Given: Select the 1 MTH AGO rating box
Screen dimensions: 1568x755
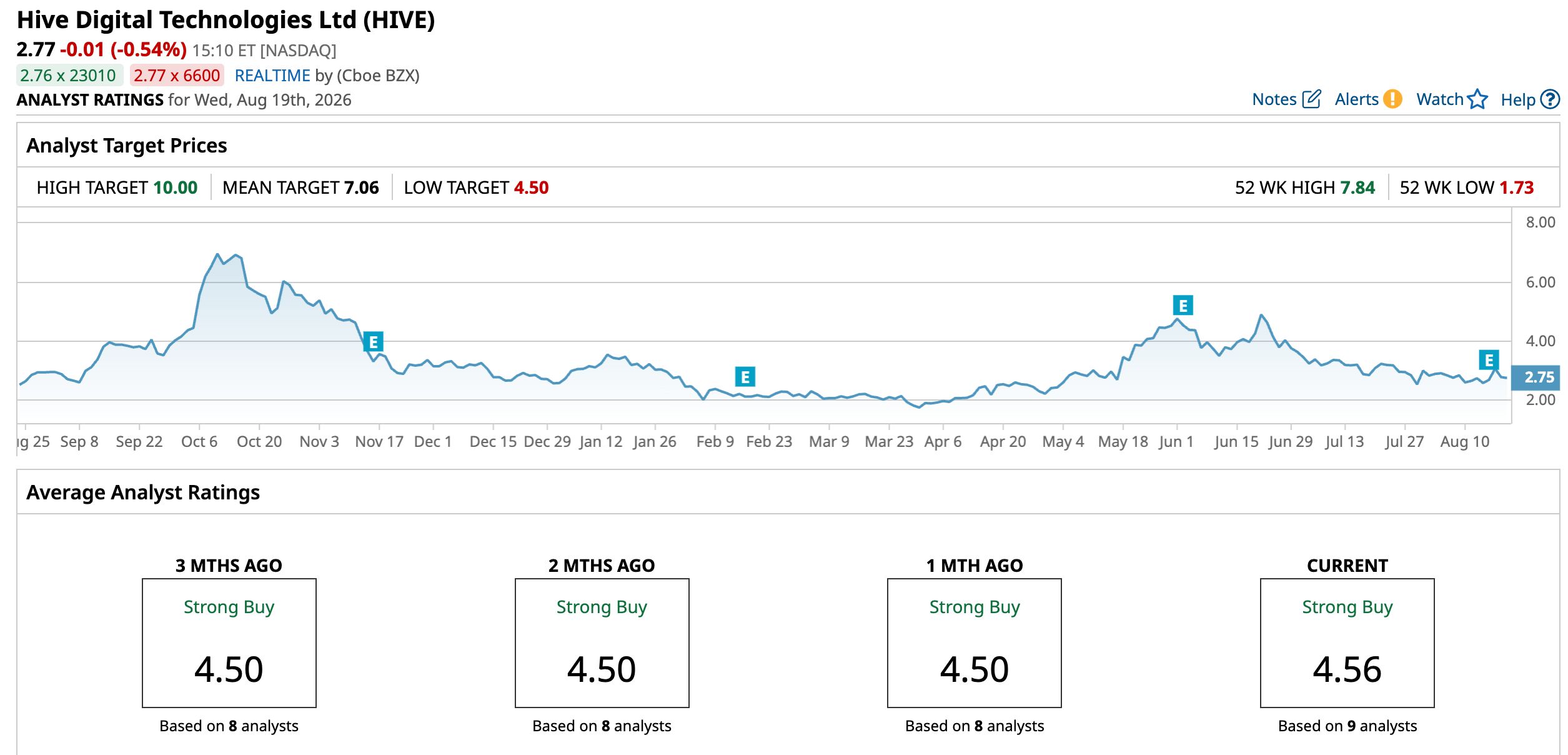Looking at the screenshot, I should (975, 643).
